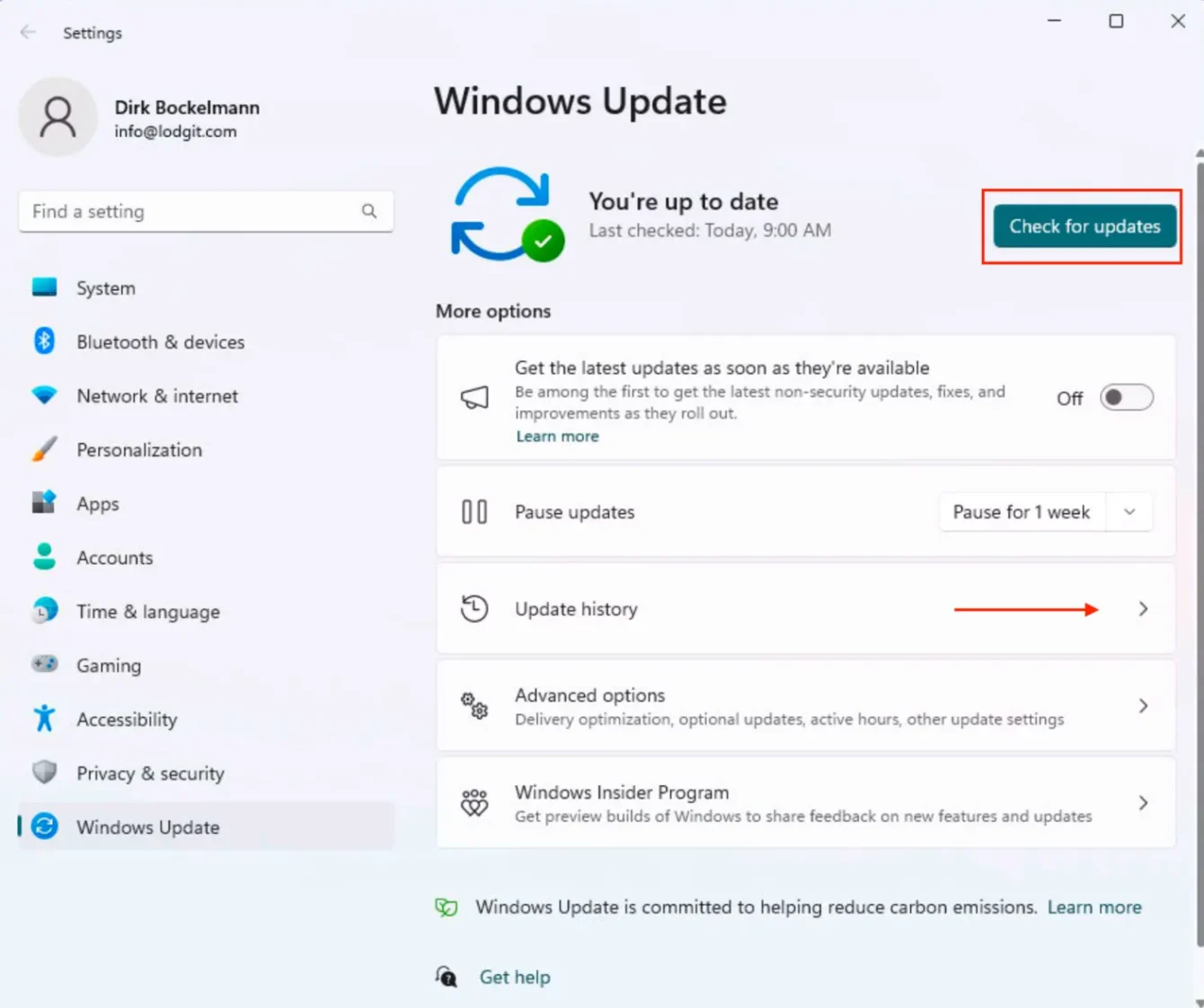
Task: Click the Network wifi icon in sidebar
Action: [x=44, y=395]
